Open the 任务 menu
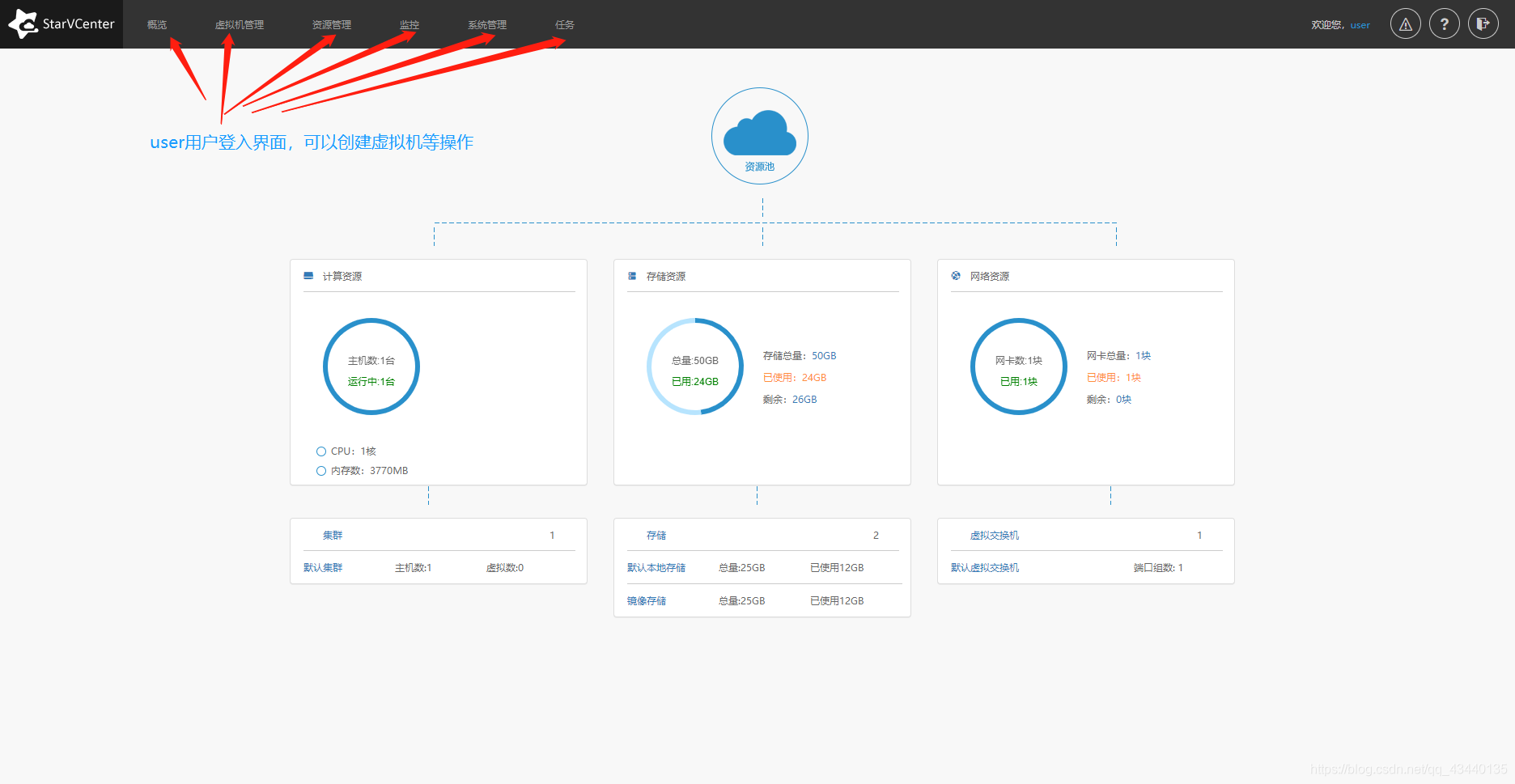Image resolution: width=1515 pixels, height=784 pixels. tap(565, 25)
